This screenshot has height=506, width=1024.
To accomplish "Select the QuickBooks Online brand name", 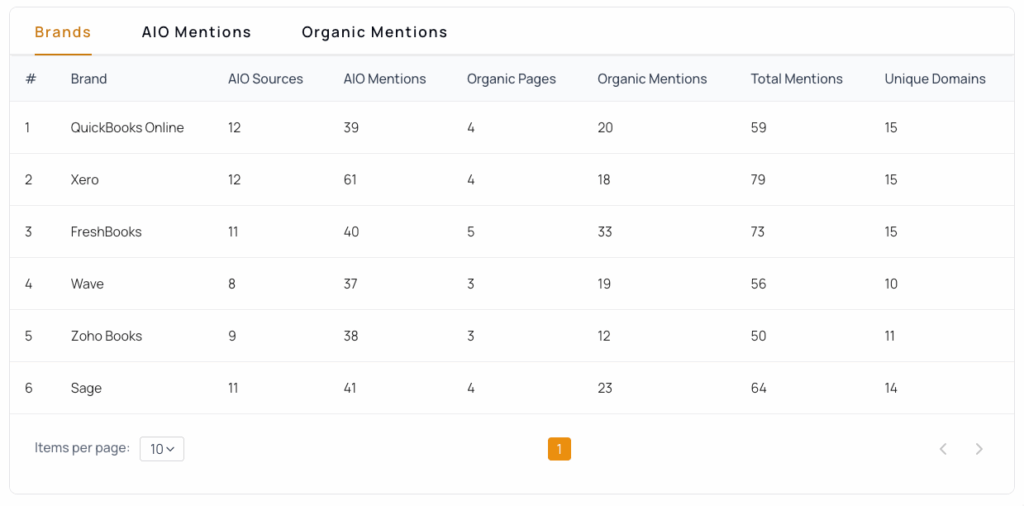I will pos(127,128).
